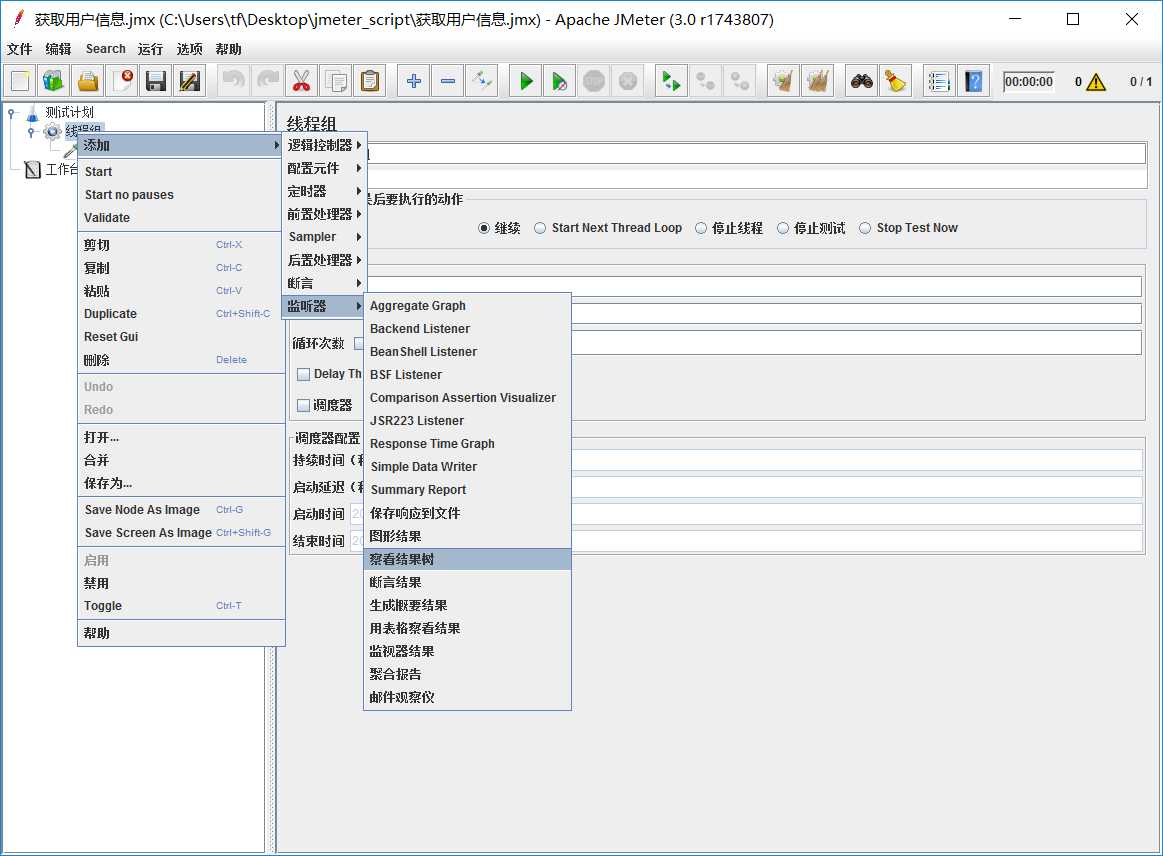This screenshot has width=1163, height=856.
Task: Click Start no pauses toolbar icon
Action: tap(560, 81)
